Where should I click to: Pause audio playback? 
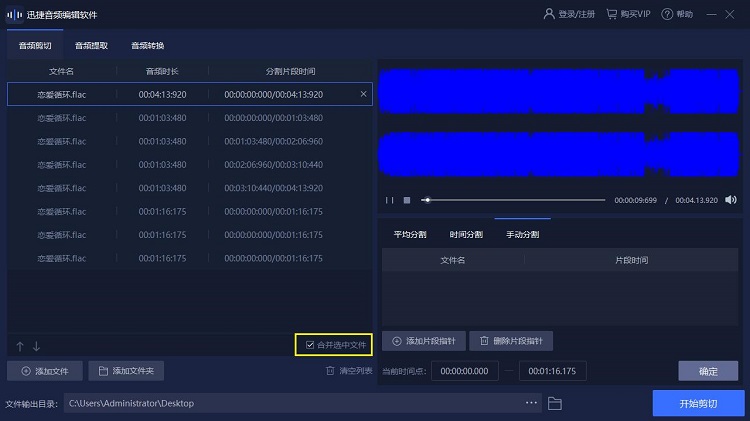pyautogui.click(x=390, y=200)
